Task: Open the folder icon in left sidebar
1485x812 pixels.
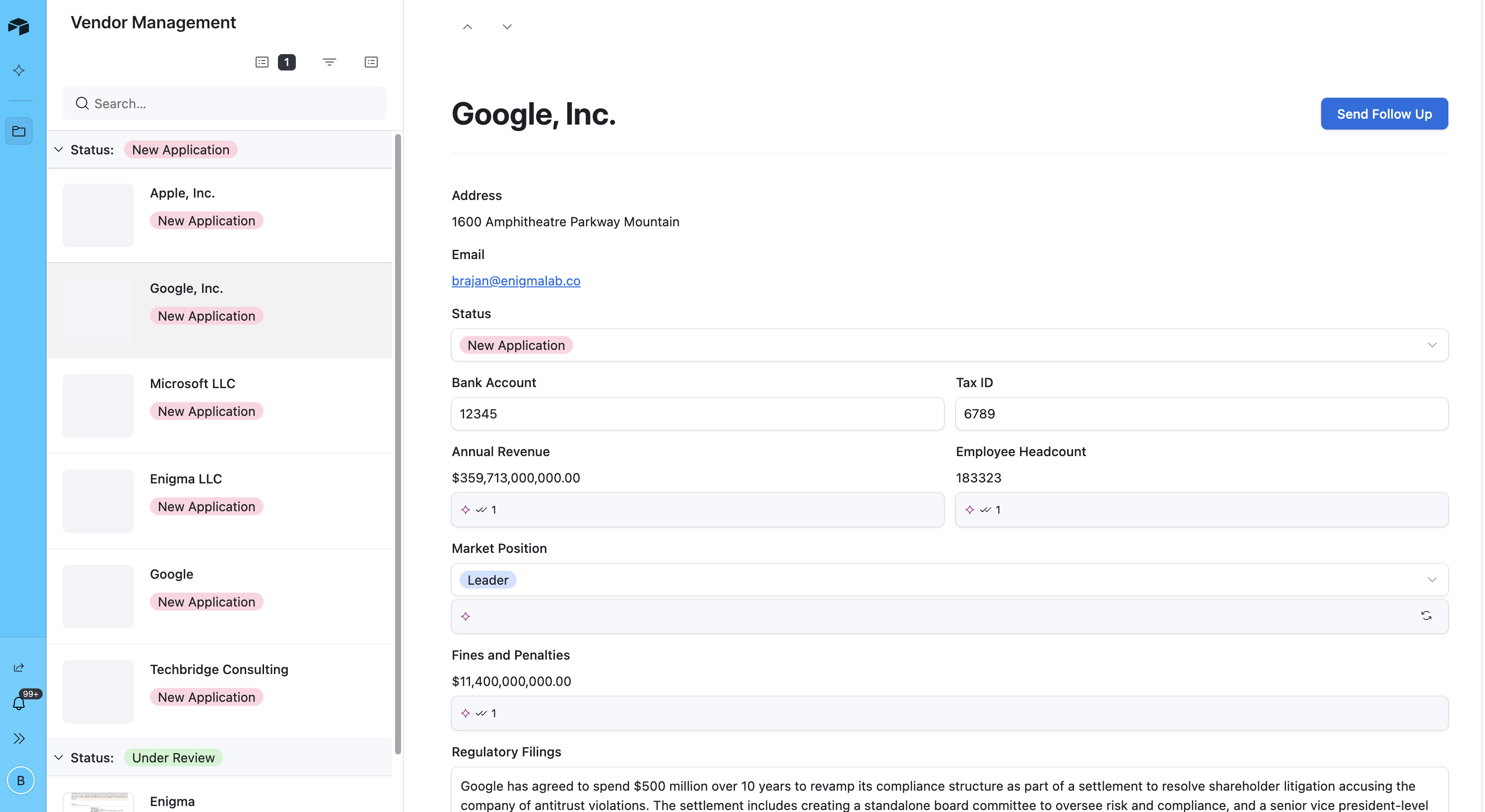Action: (19, 132)
